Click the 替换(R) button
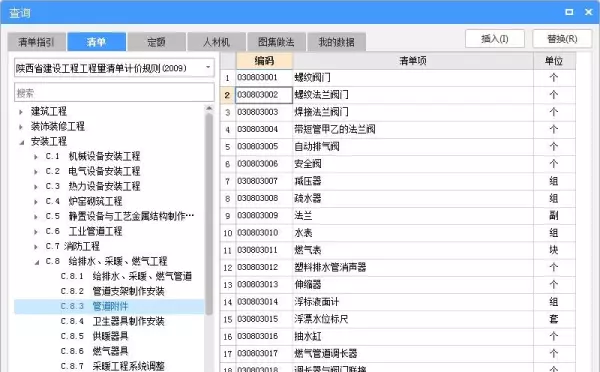Image resolution: width=600 pixels, height=372 pixels. (562, 39)
